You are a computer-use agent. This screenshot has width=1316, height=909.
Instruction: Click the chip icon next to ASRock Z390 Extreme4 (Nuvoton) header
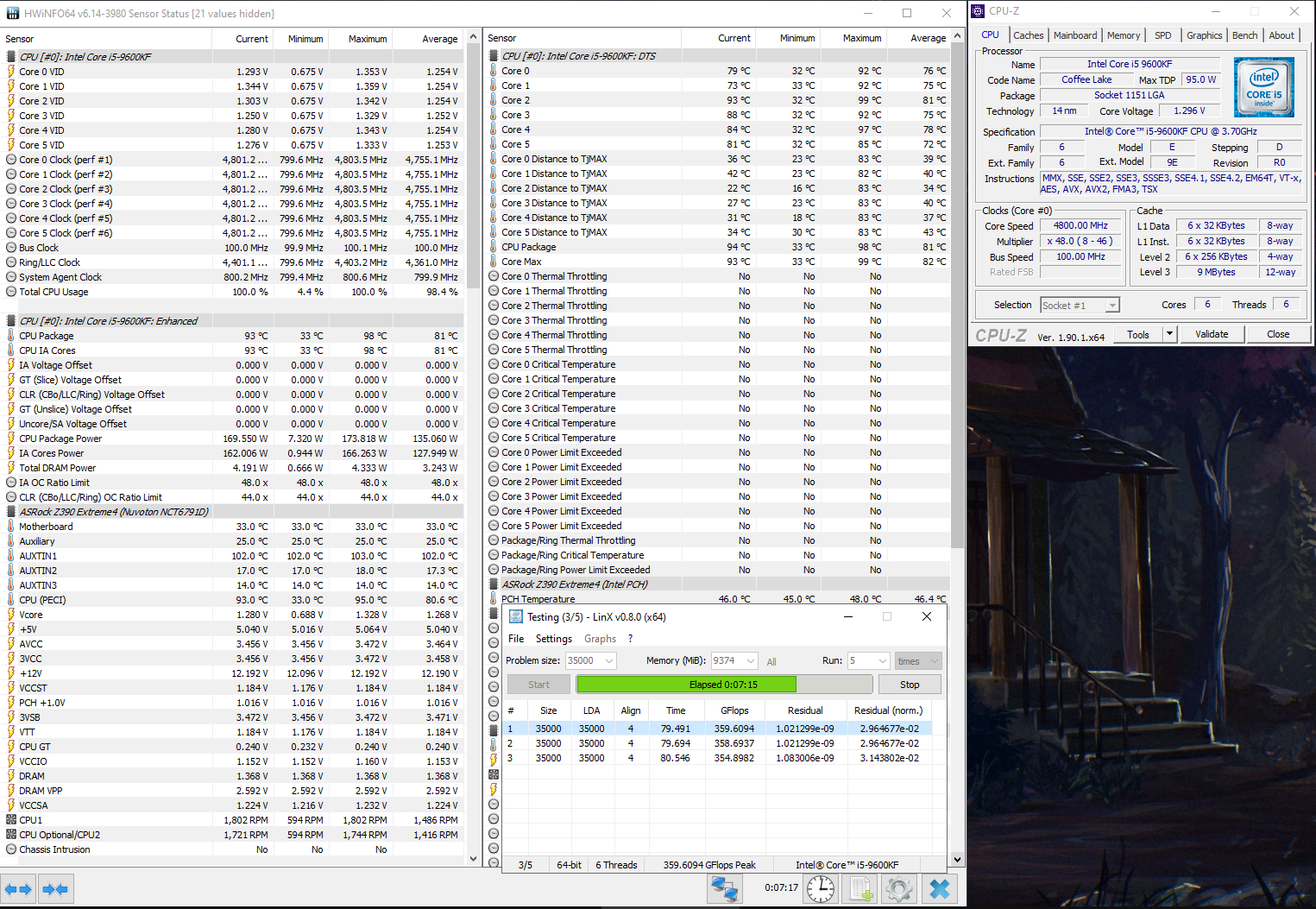click(11, 512)
